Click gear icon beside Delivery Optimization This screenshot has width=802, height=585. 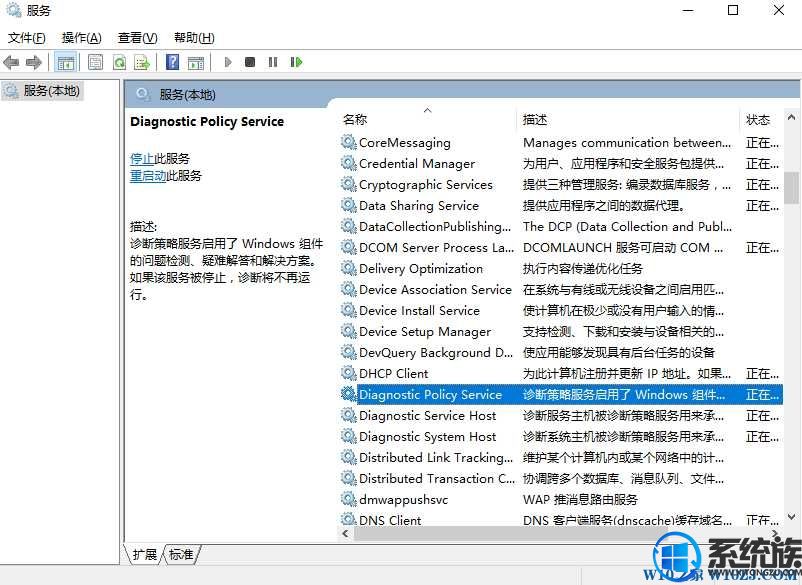click(x=349, y=268)
